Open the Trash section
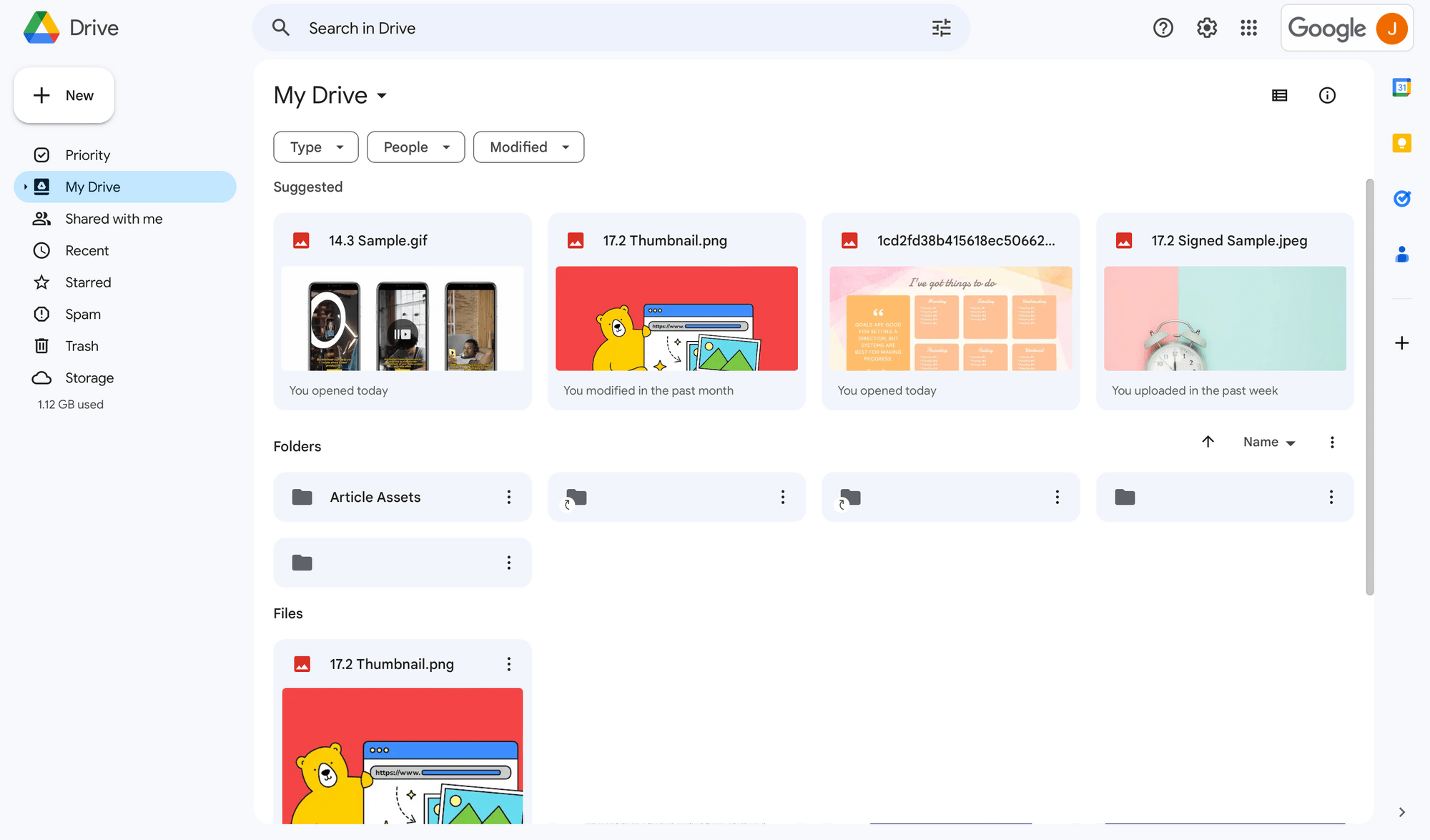This screenshot has height=840, width=1430. [x=82, y=346]
